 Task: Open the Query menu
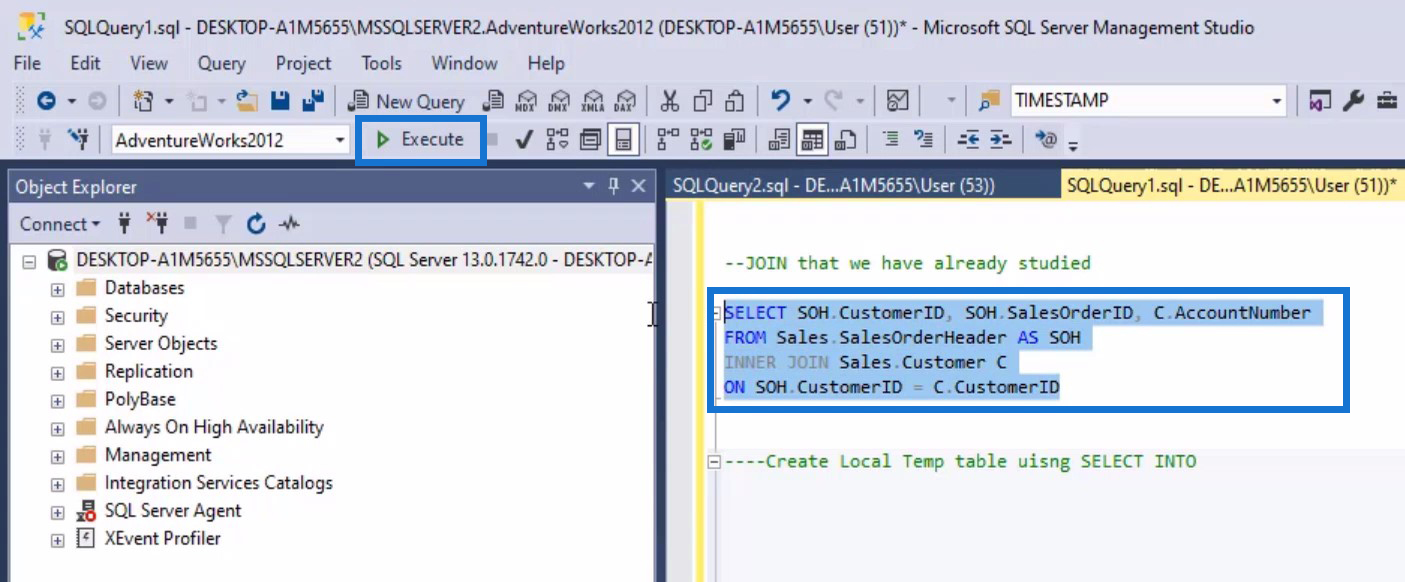click(221, 63)
